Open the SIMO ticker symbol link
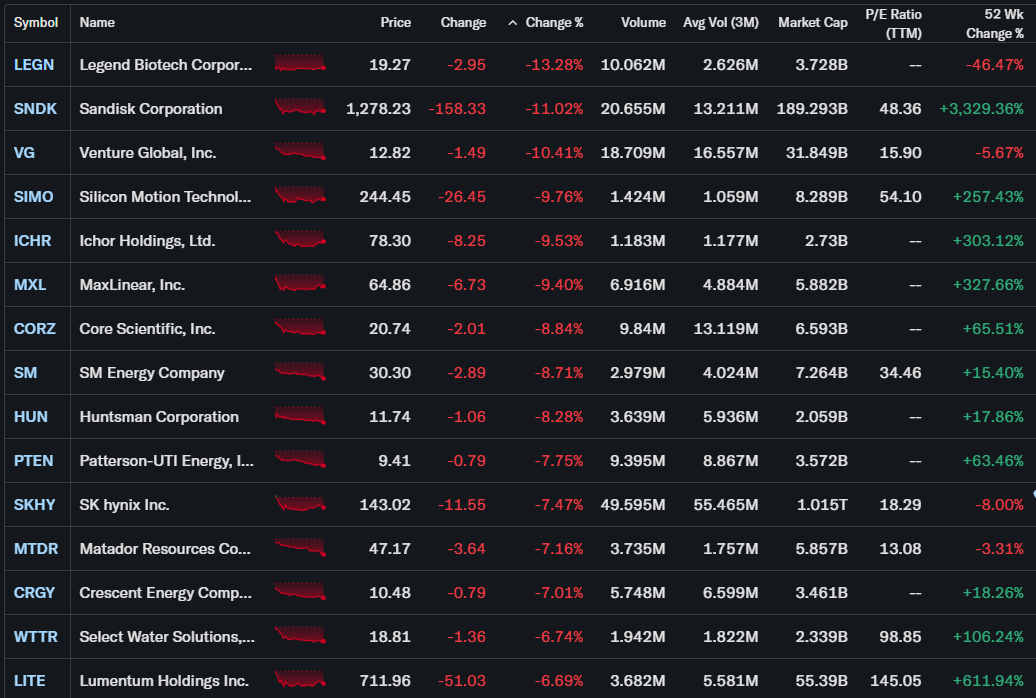This screenshot has width=1036, height=698. (x=34, y=196)
